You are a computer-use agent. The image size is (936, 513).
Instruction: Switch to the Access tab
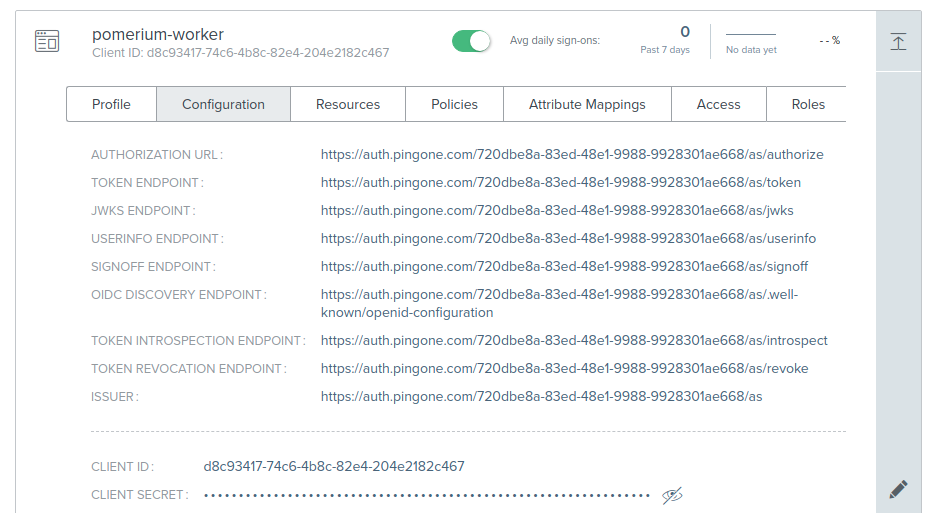(719, 104)
